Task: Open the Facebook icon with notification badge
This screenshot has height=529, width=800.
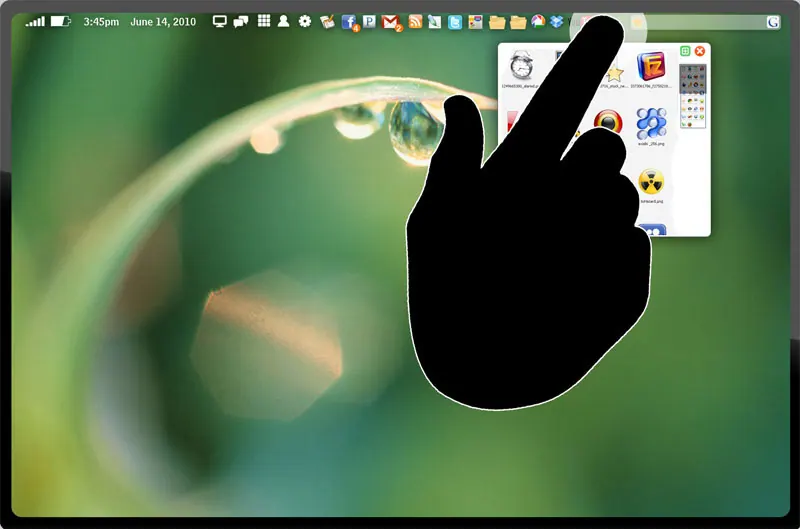Action: 350,22
